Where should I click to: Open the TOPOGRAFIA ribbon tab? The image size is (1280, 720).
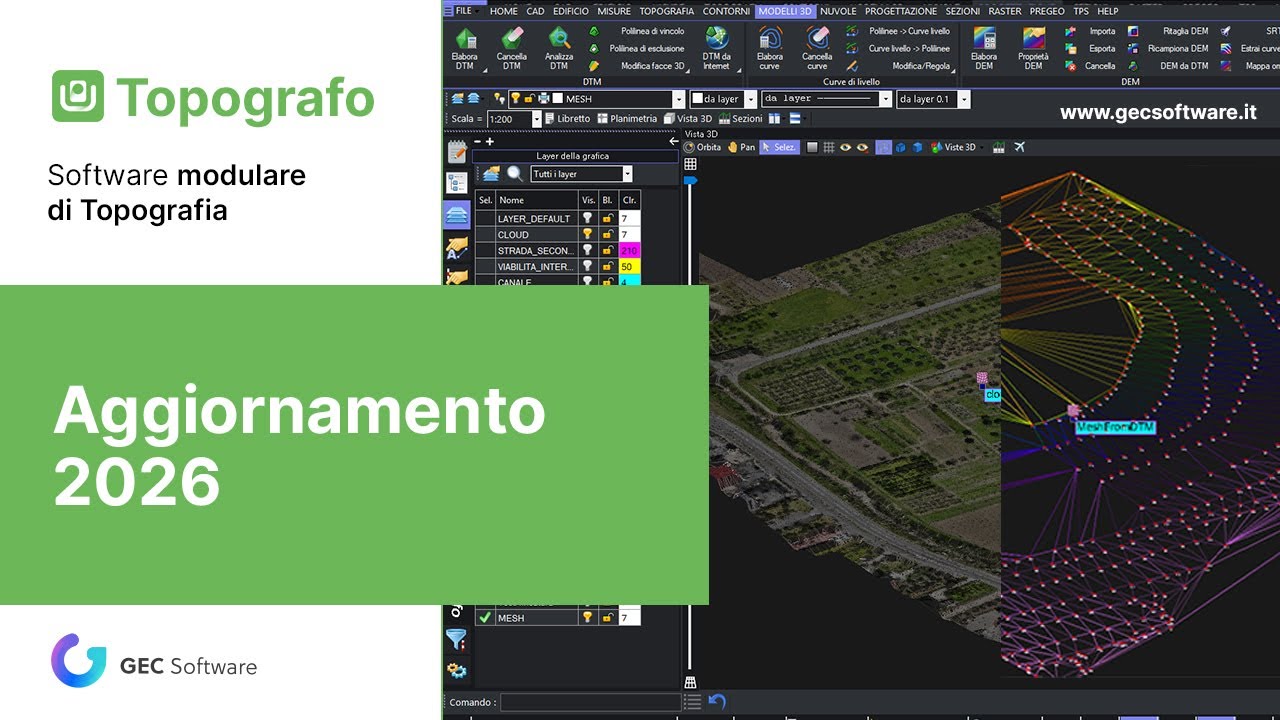coord(666,11)
